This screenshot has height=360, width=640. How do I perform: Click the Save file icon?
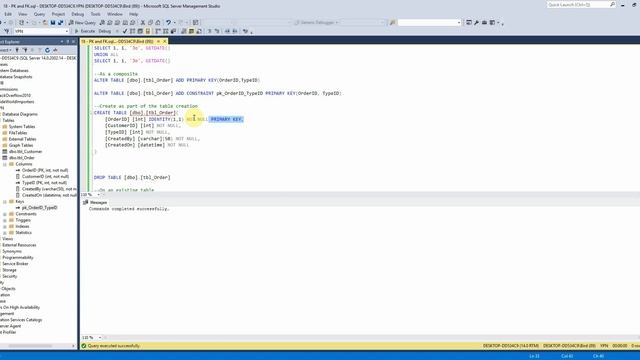53,22
